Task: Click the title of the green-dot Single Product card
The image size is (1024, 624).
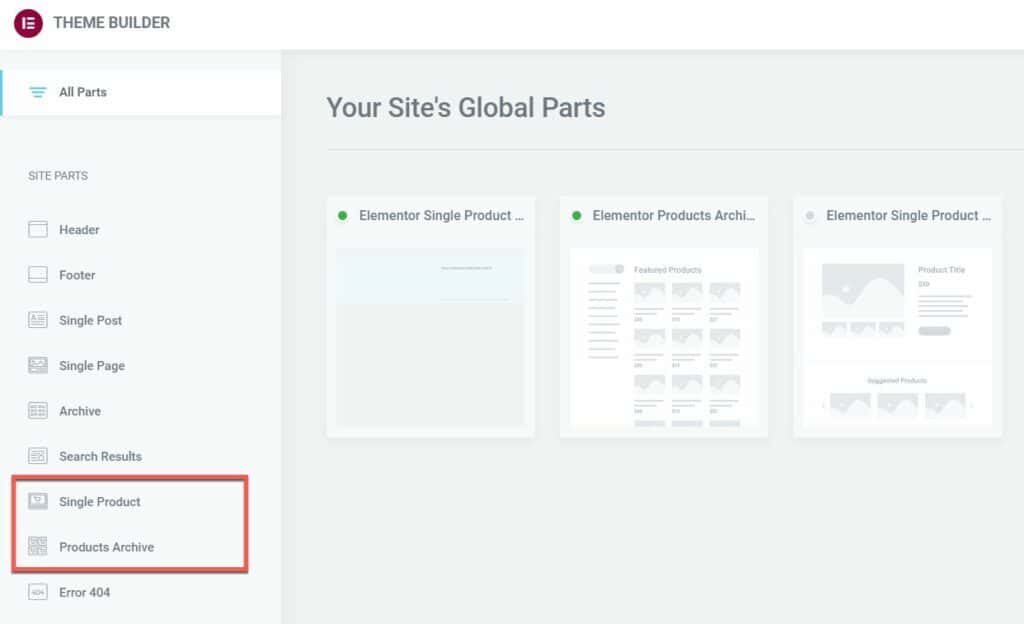Action: coord(441,215)
